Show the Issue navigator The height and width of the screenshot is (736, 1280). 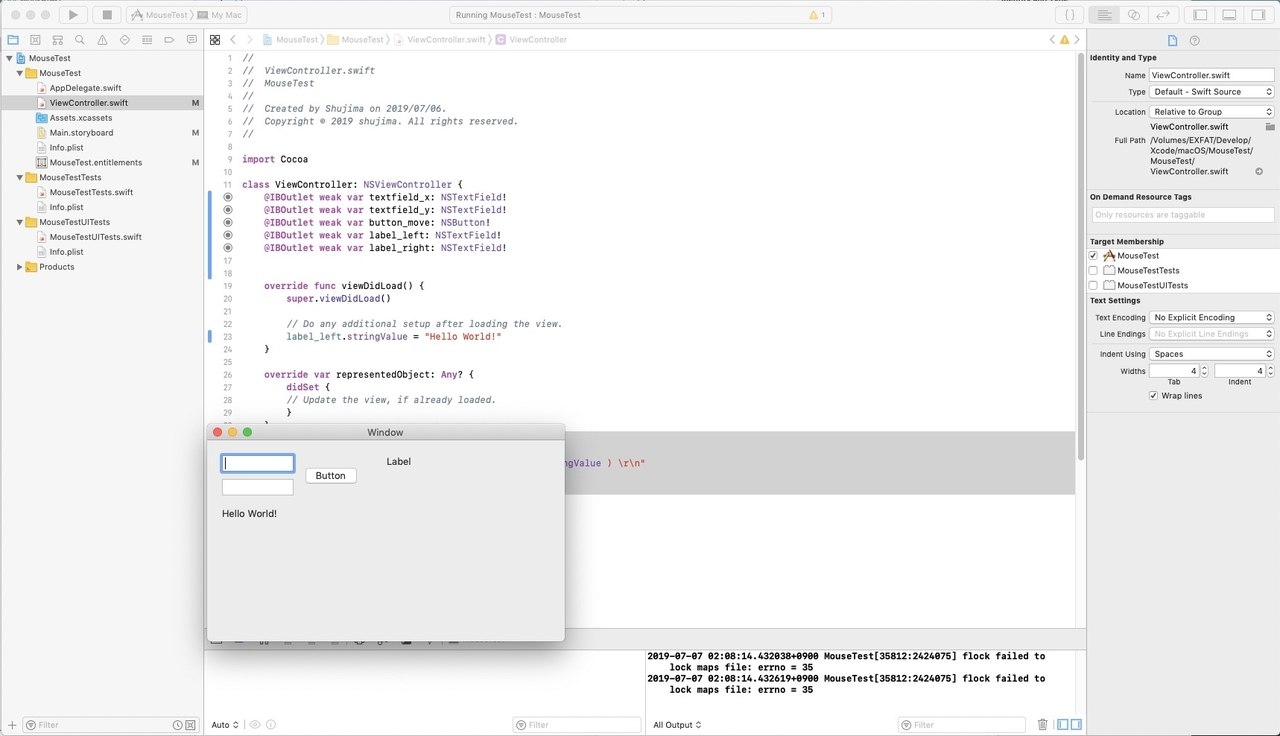102,40
